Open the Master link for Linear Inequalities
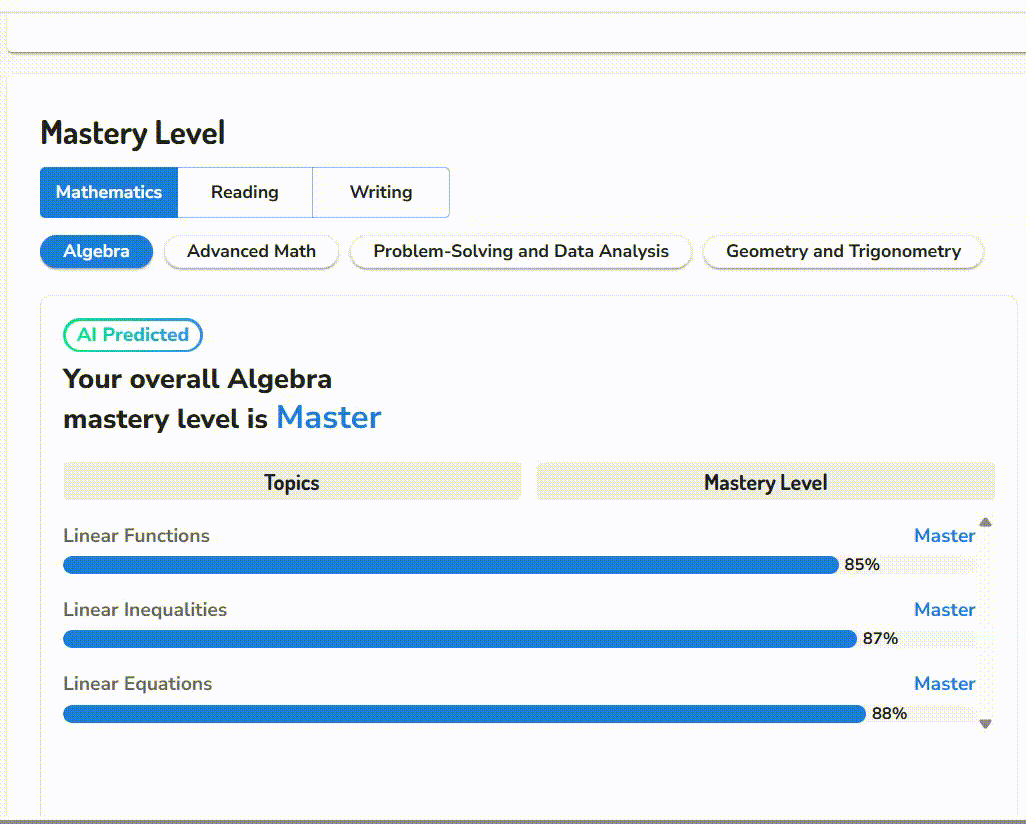1026x824 pixels. click(944, 609)
